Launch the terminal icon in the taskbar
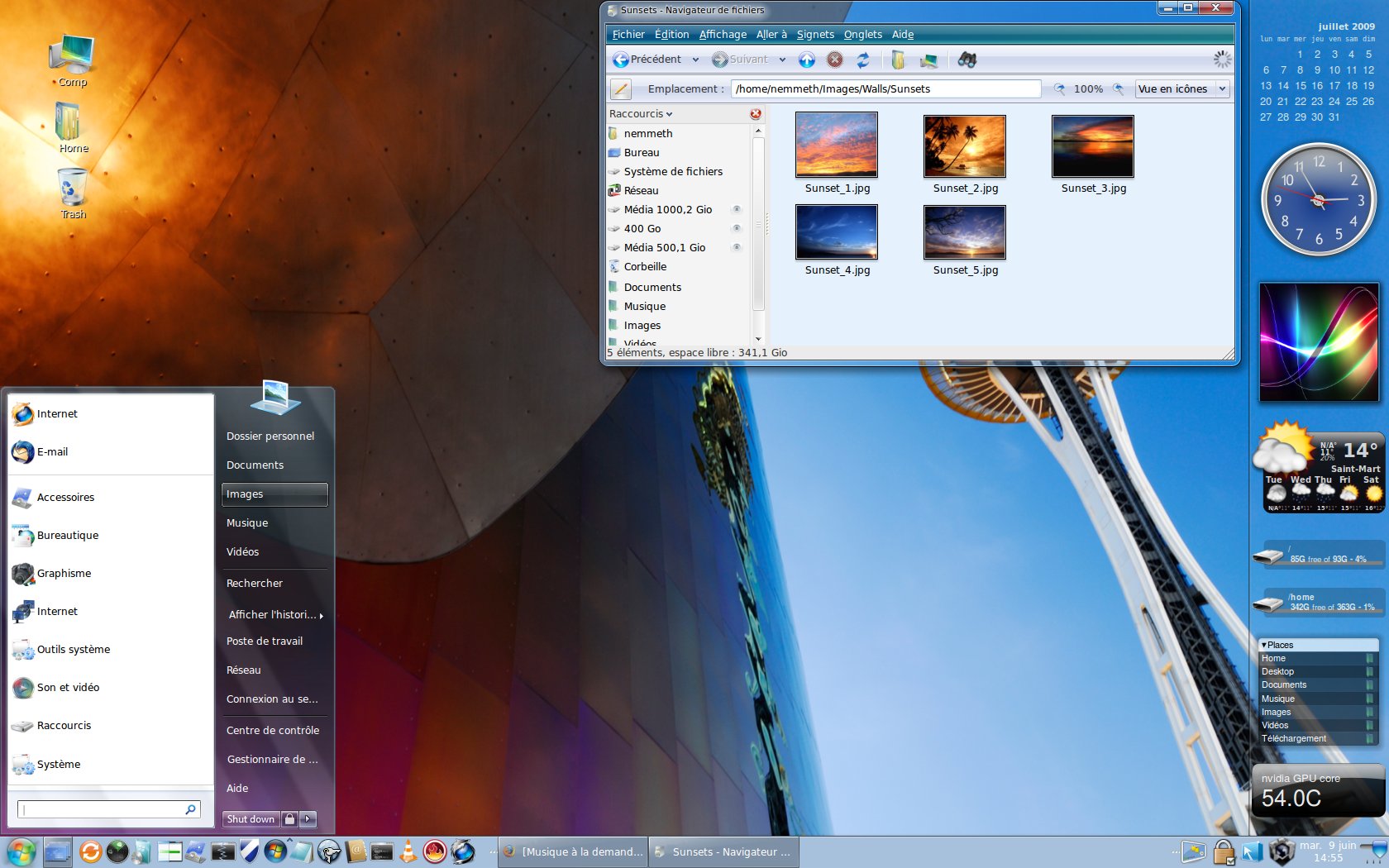 pyautogui.click(x=382, y=851)
